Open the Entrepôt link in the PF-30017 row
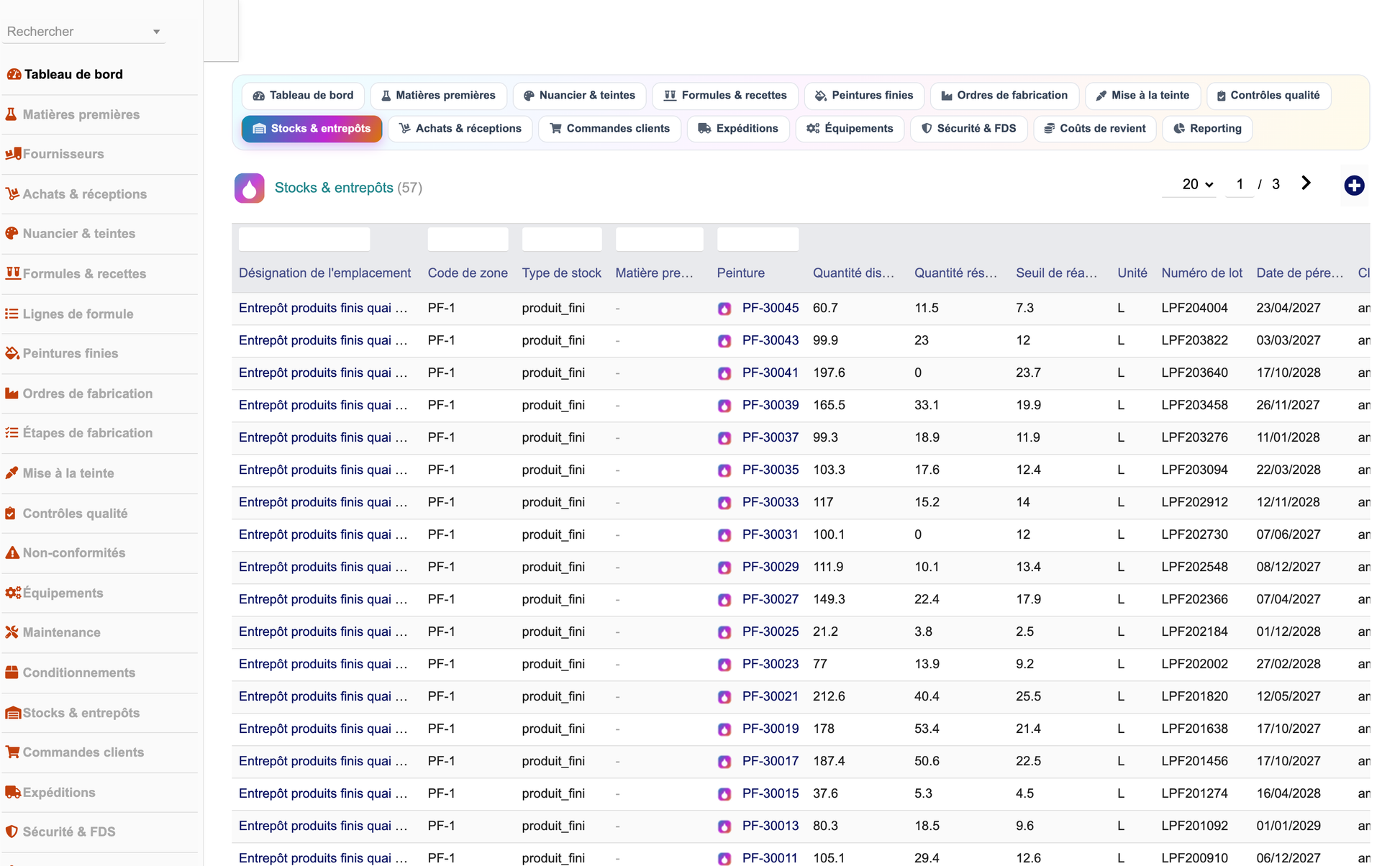Screen dimensions: 1400x866 click(x=323, y=761)
